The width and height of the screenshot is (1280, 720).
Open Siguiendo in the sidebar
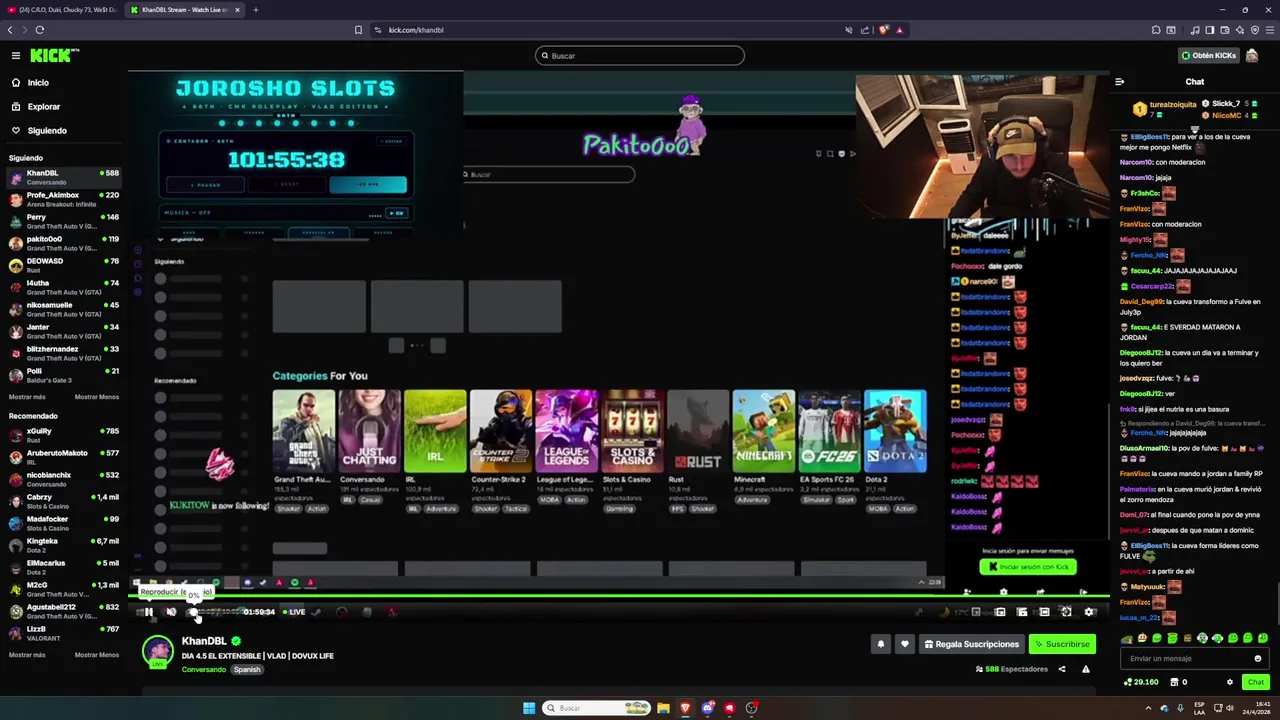click(x=39, y=131)
